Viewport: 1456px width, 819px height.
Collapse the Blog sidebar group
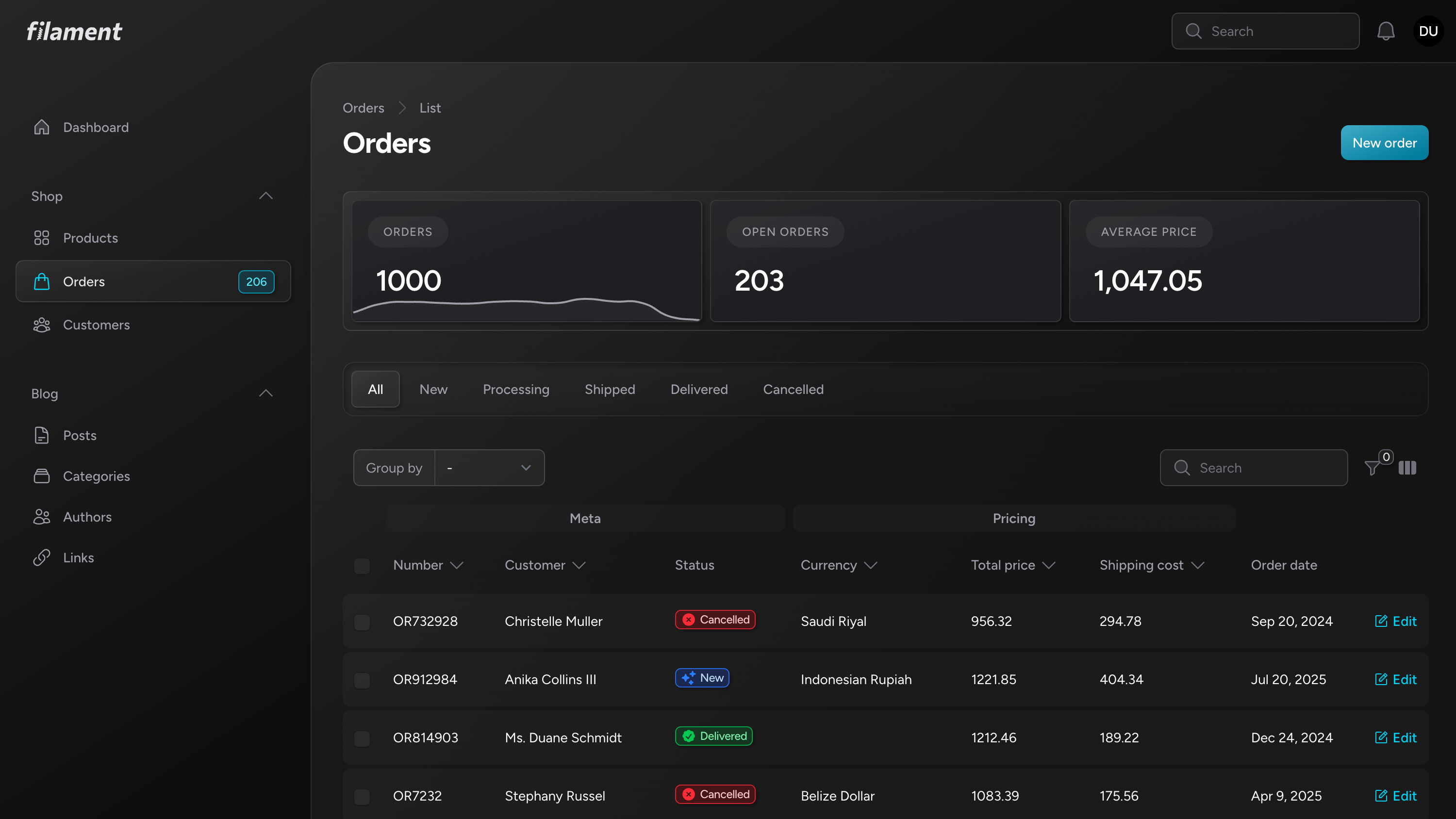point(265,393)
